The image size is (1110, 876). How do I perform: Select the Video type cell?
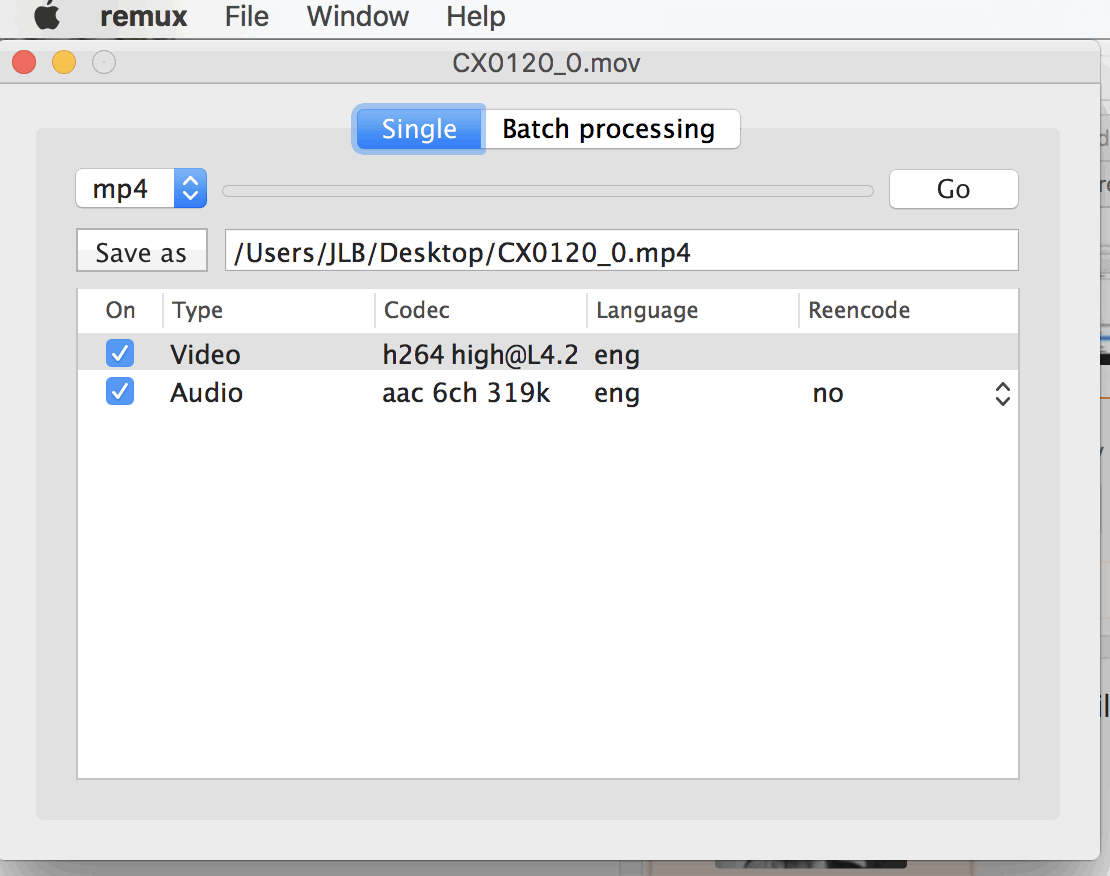pyautogui.click(x=205, y=355)
